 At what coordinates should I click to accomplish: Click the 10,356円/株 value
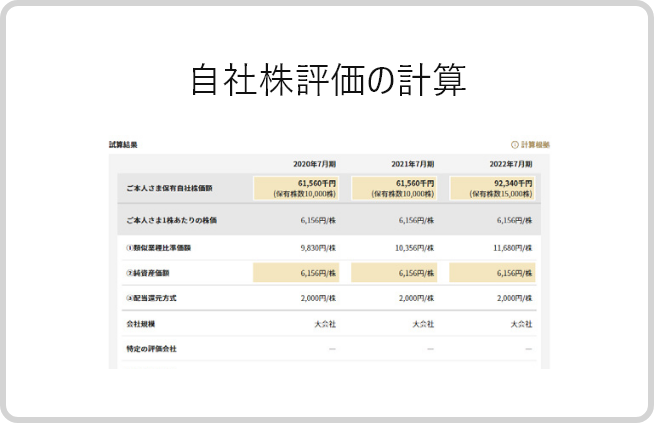[415, 248]
